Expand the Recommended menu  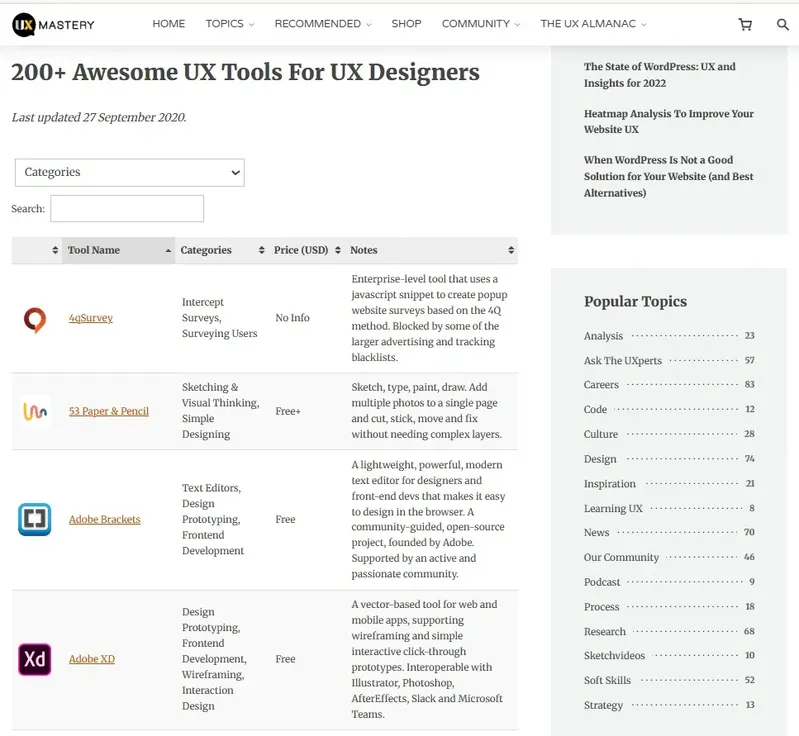tap(323, 24)
